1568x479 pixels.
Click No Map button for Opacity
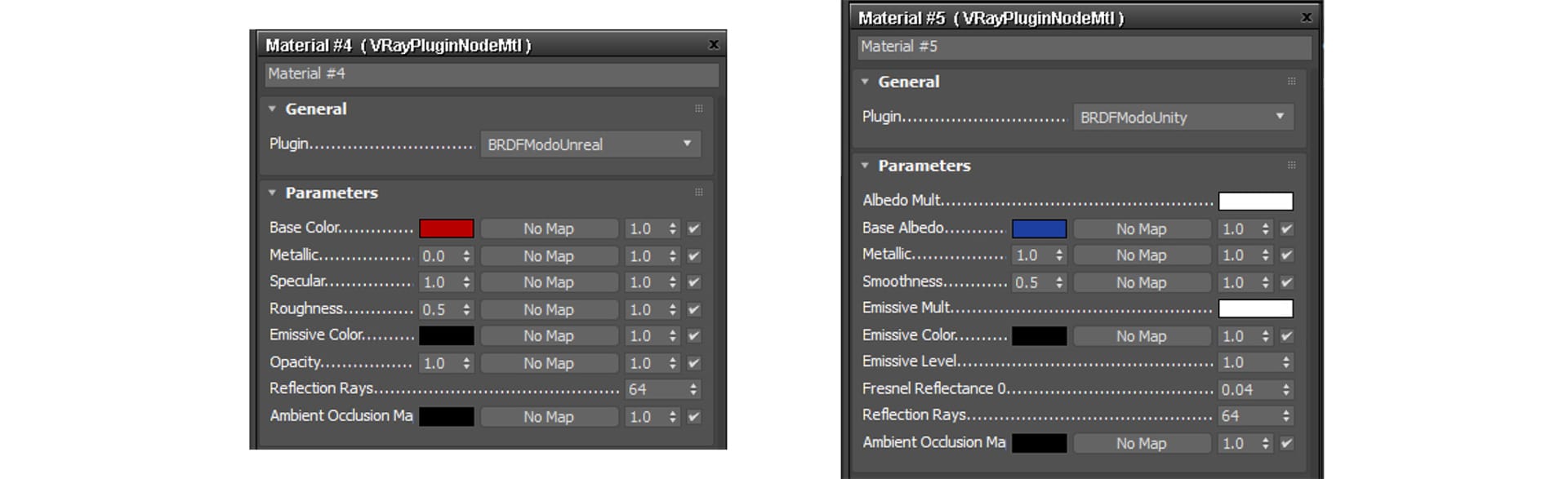549,363
